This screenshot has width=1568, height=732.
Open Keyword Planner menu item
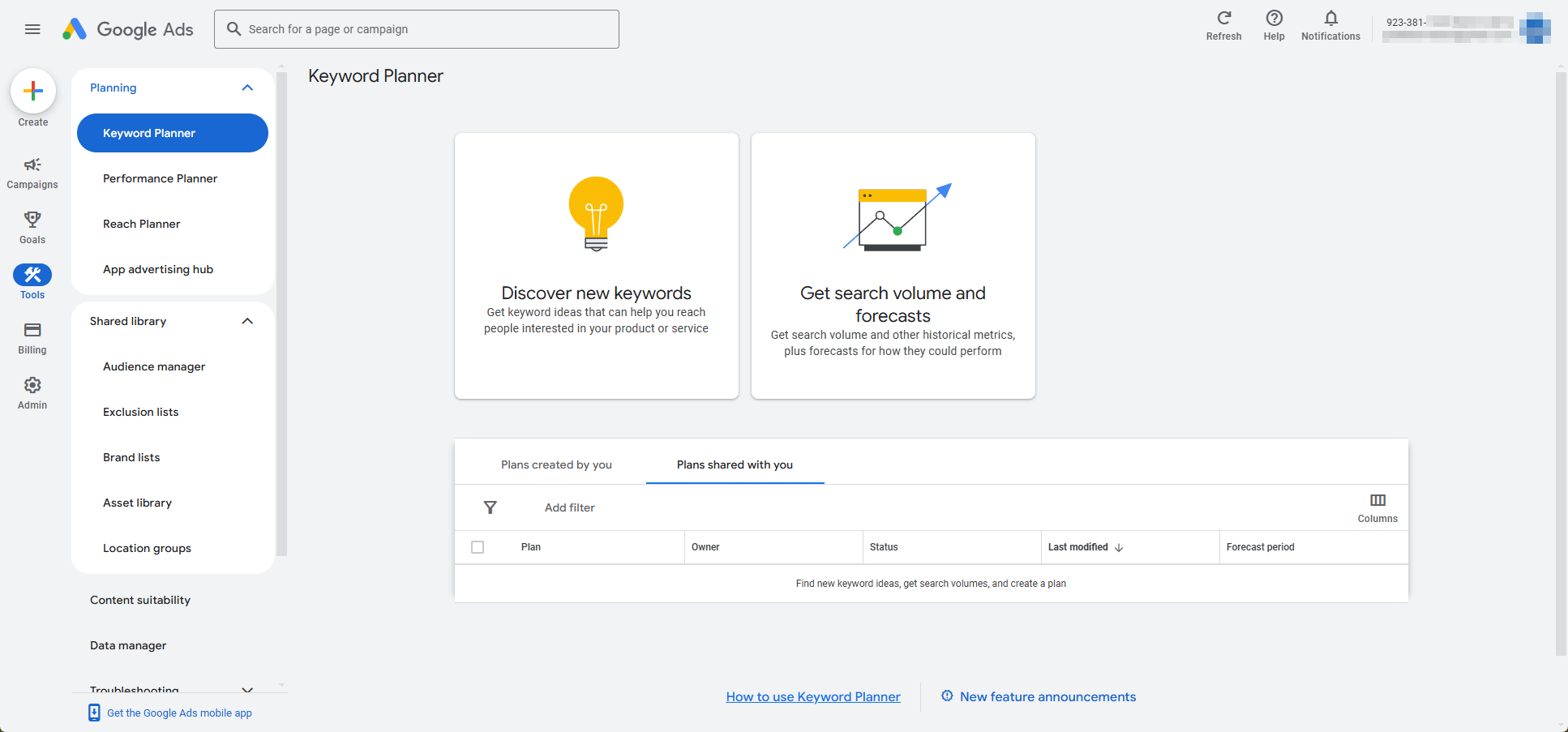[173, 133]
